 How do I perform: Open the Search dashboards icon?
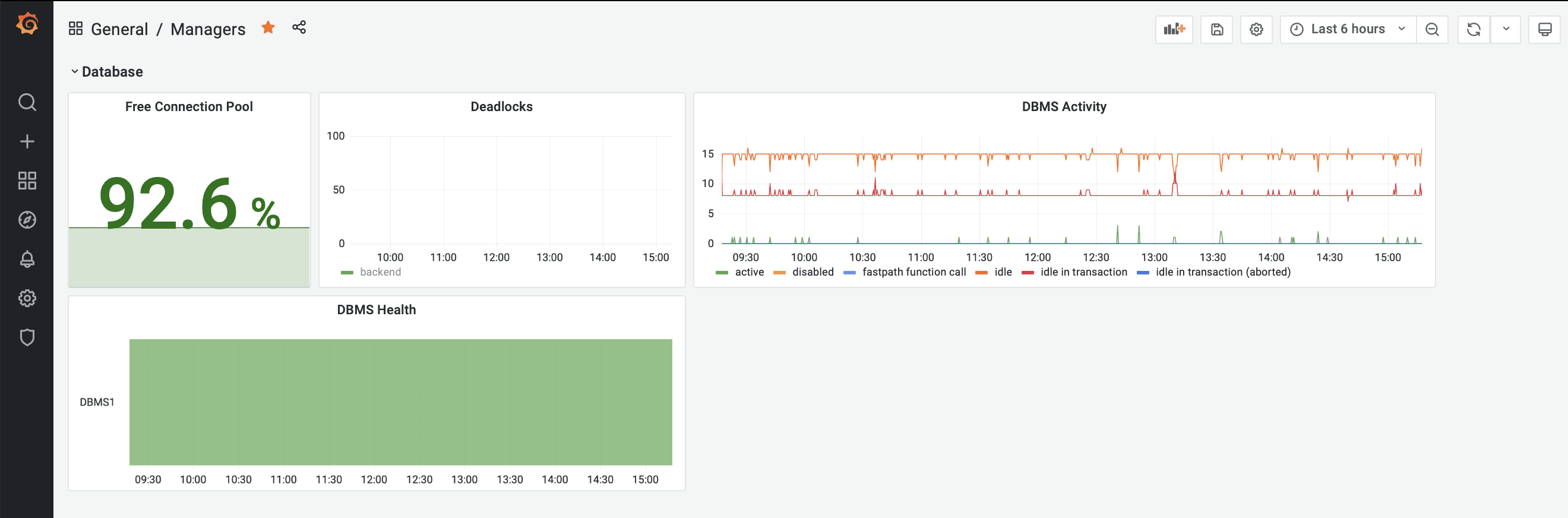(27, 102)
